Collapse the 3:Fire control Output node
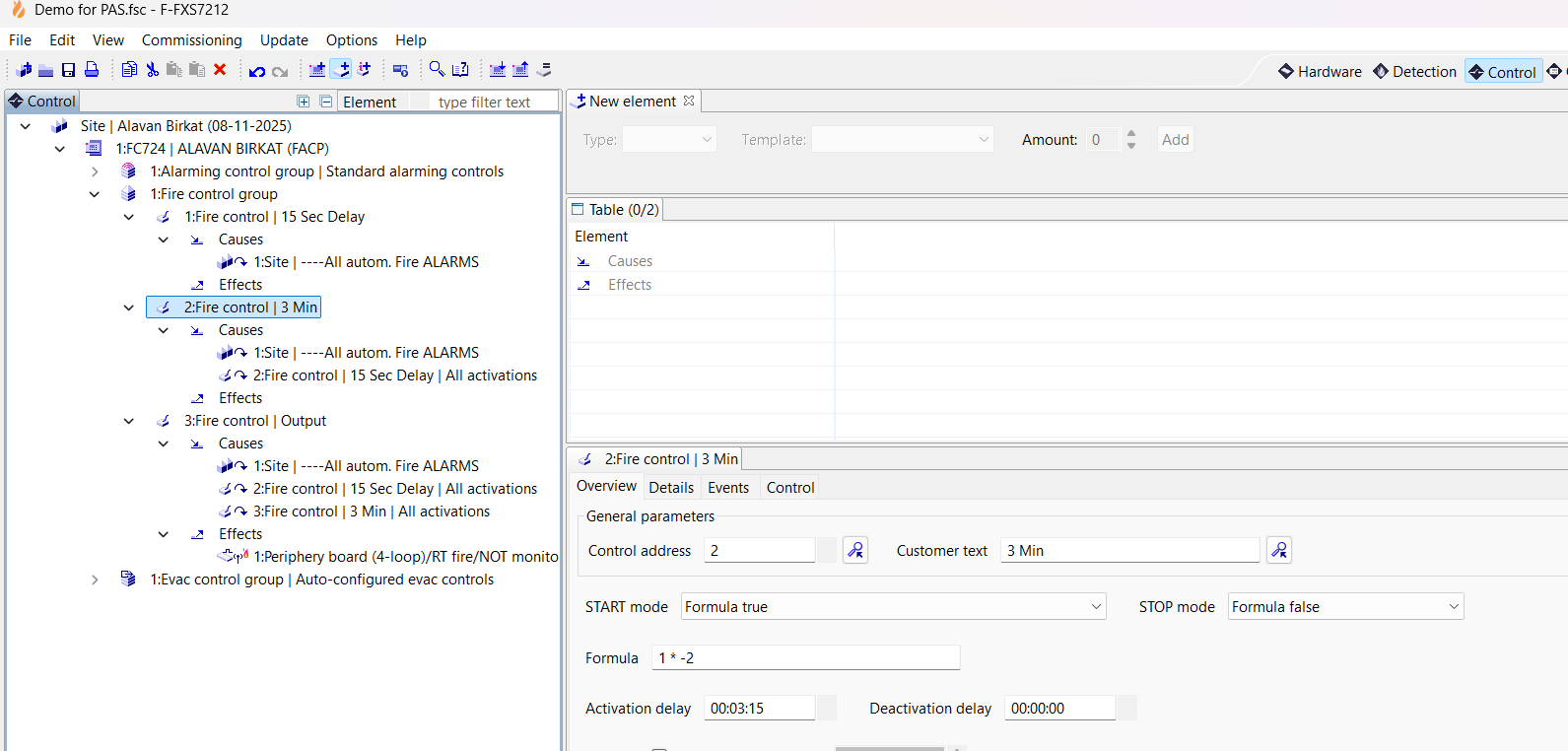 [x=129, y=421]
